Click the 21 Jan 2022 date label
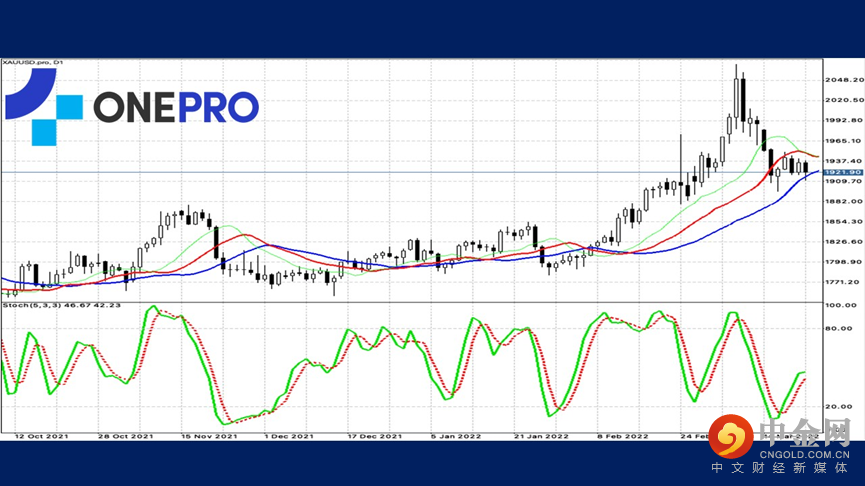 [x=541, y=436]
